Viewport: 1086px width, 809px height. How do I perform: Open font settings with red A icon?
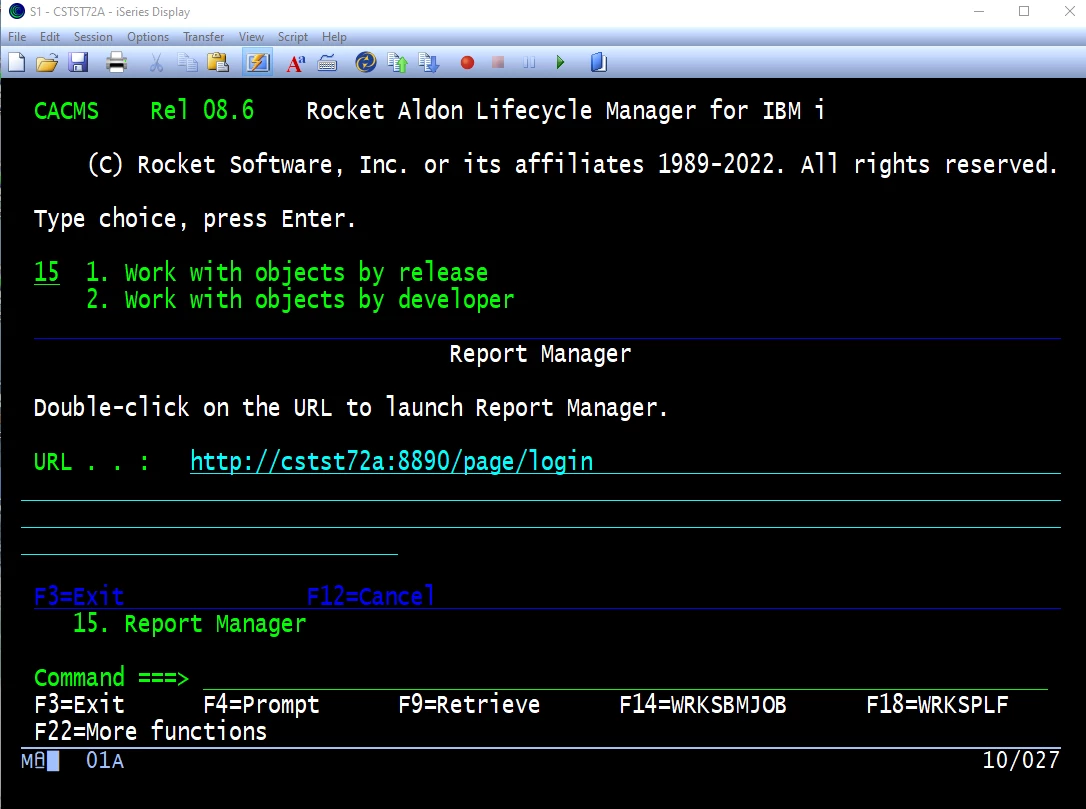(x=296, y=63)
